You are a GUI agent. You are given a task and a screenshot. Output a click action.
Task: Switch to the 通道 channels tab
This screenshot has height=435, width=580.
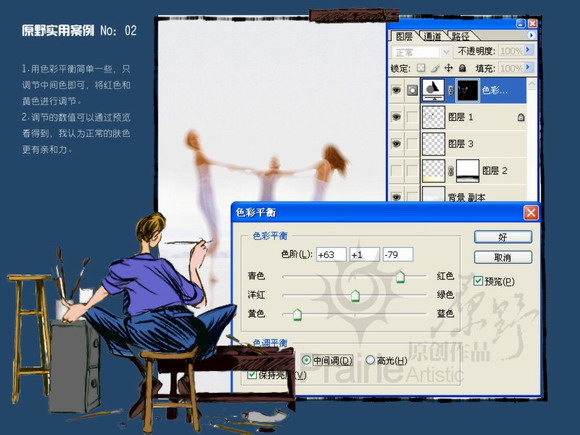[432, 36]
